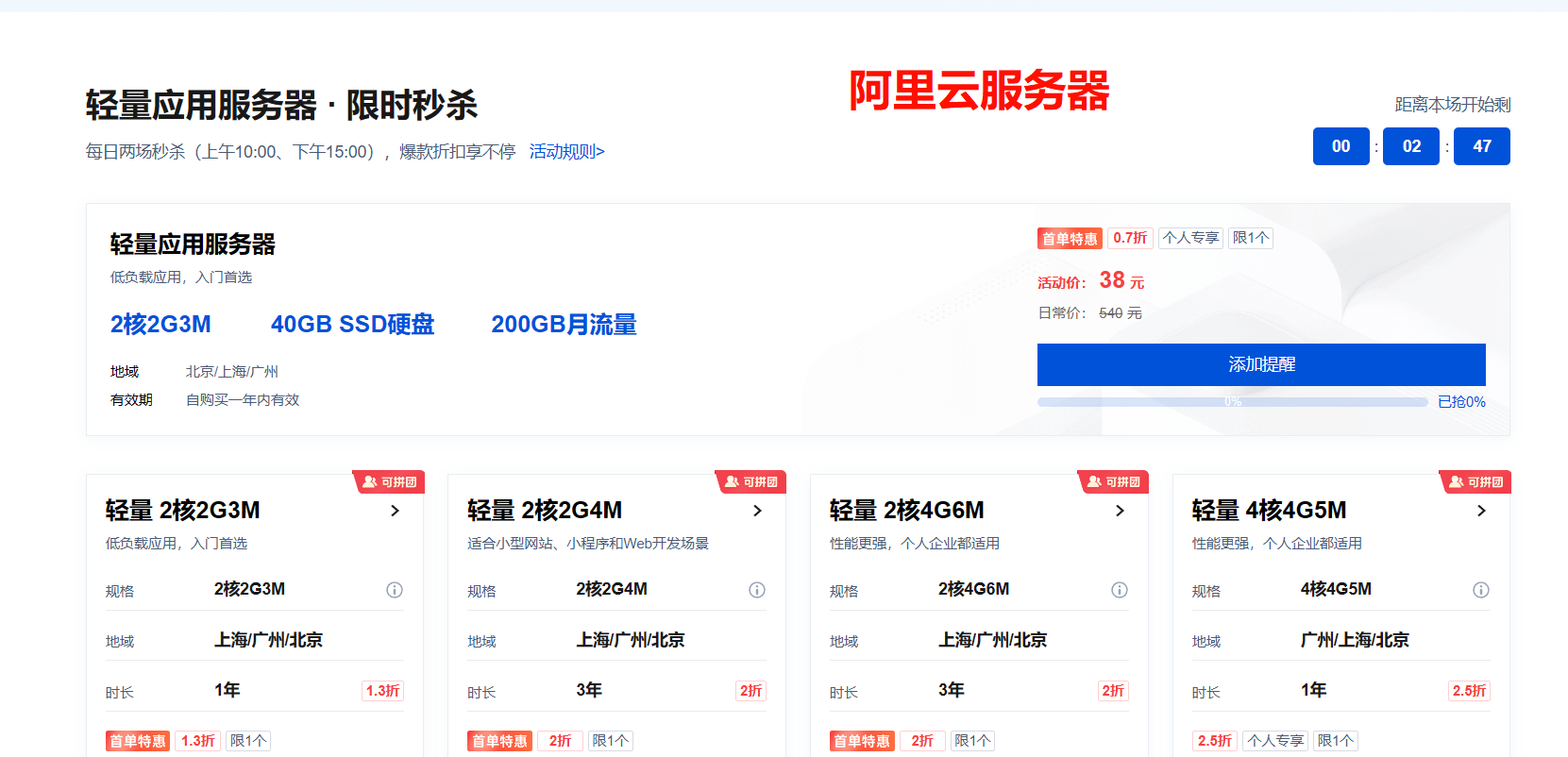Click the info icon beside 2核2G3M spec
1568x757 pixels.
pos(395,590)
